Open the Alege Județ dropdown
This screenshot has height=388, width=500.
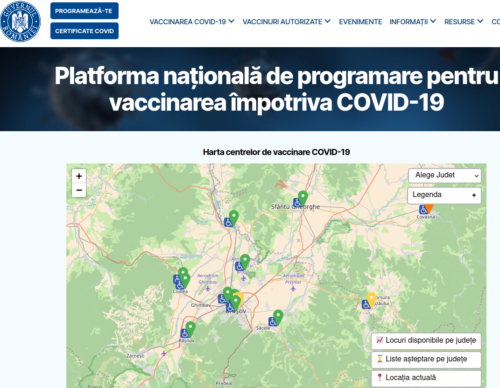pos(445,175)
